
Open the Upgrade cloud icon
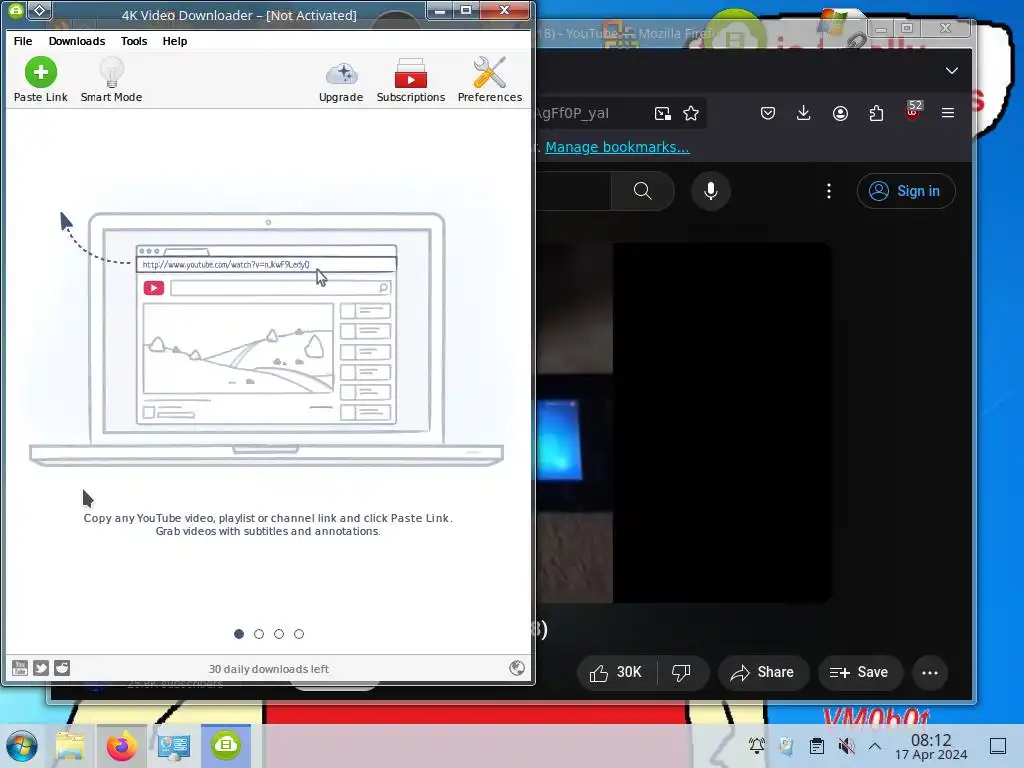pyautogui.click(x=341, y=81)
